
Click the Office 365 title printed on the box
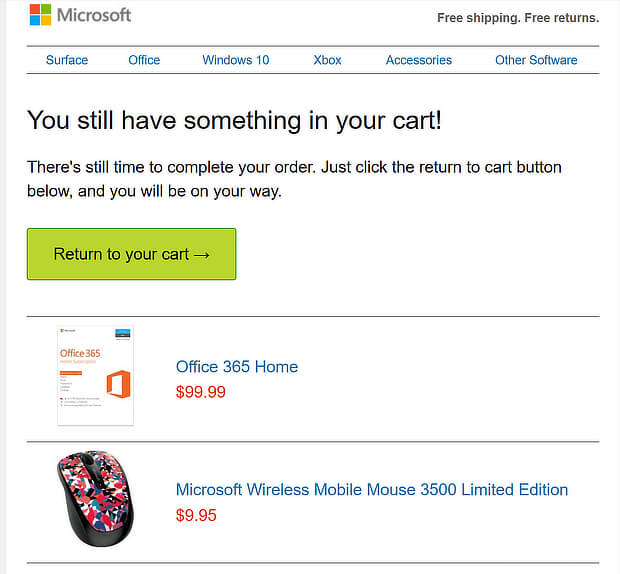(82, 353)
